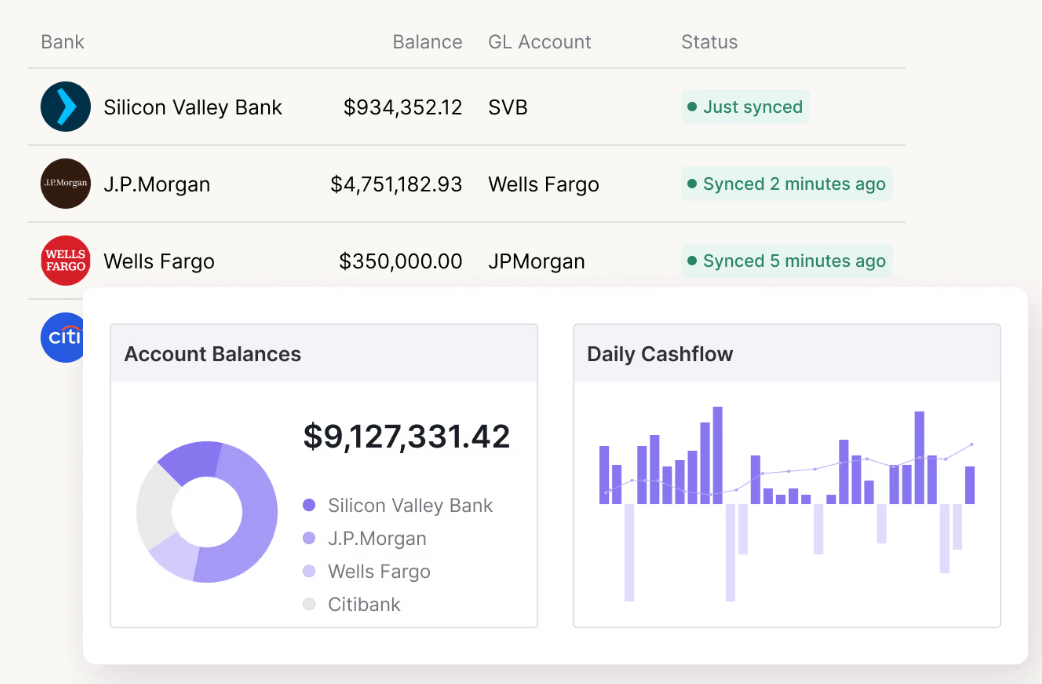Click the Silicon Valley Bank legend swatch
Viewport: 1042px width, 684px height.
(309, 505)
